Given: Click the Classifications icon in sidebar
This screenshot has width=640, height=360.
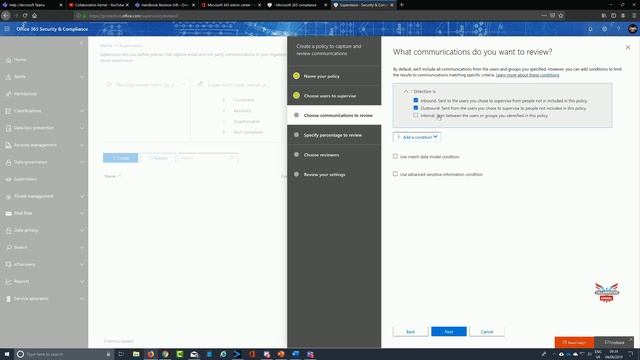Looking at the screenshot, I should tap(9, 111).
